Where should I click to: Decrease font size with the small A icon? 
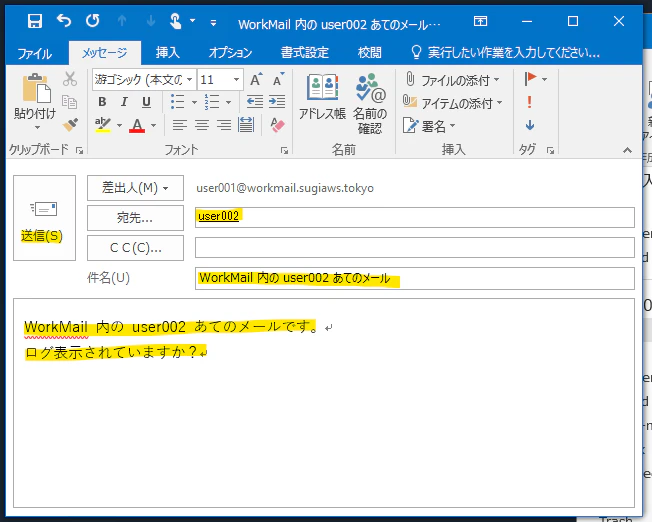pos(278,79)
